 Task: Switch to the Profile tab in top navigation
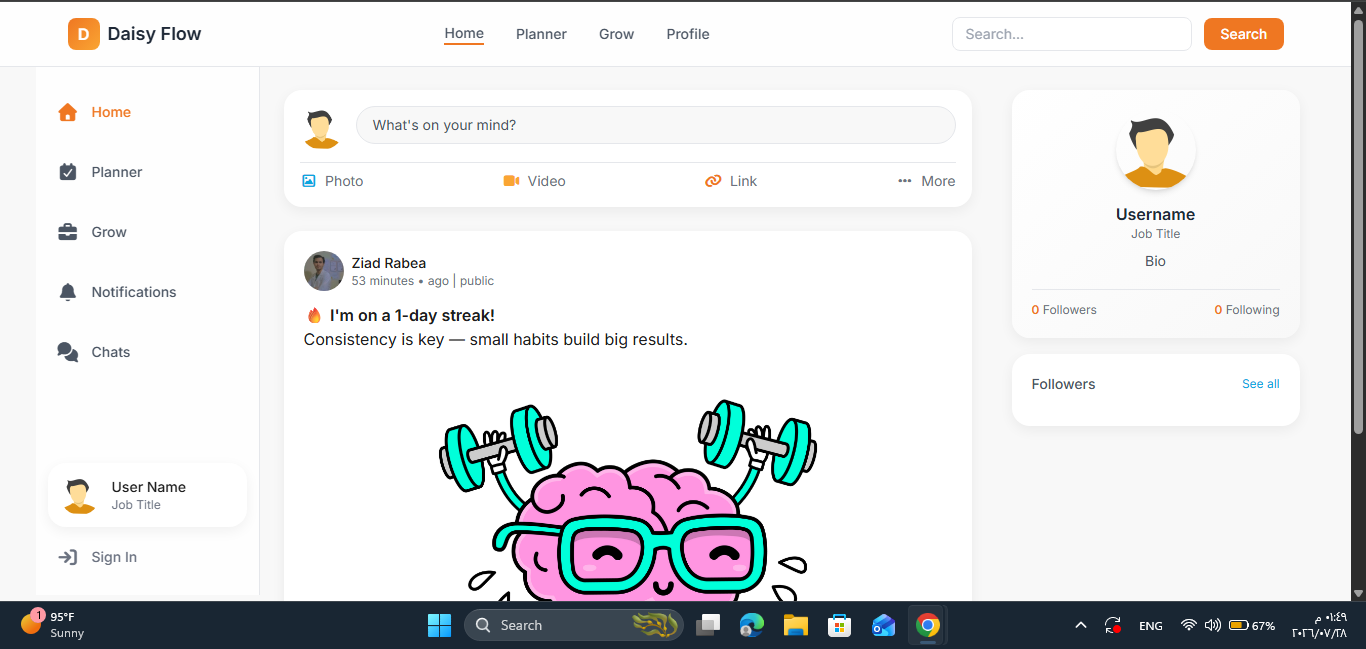[688, 34]
